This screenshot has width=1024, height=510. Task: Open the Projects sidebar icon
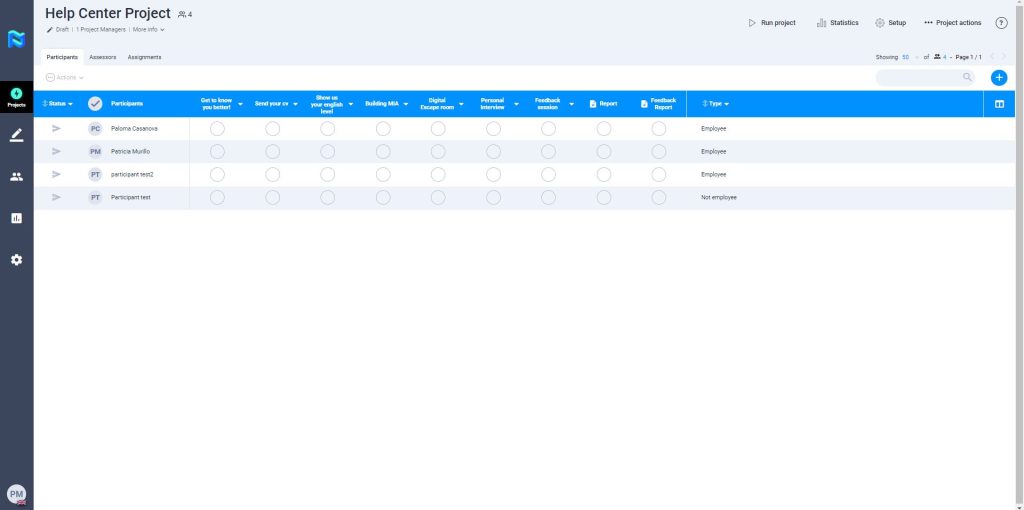16,97
